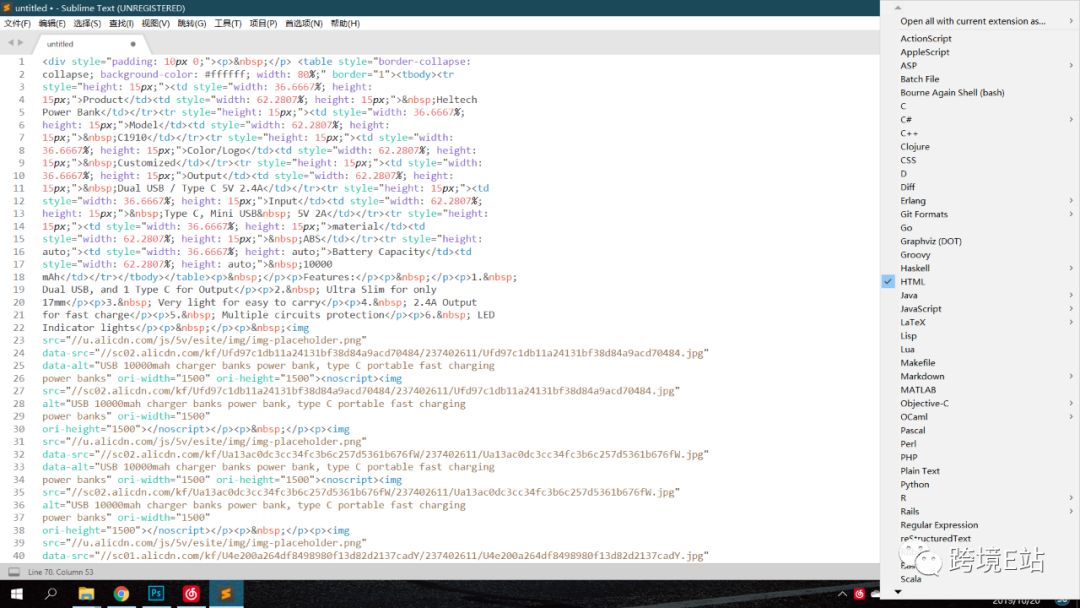Choose Pascal syntax
1080x608 pixels.
[913, 430]
